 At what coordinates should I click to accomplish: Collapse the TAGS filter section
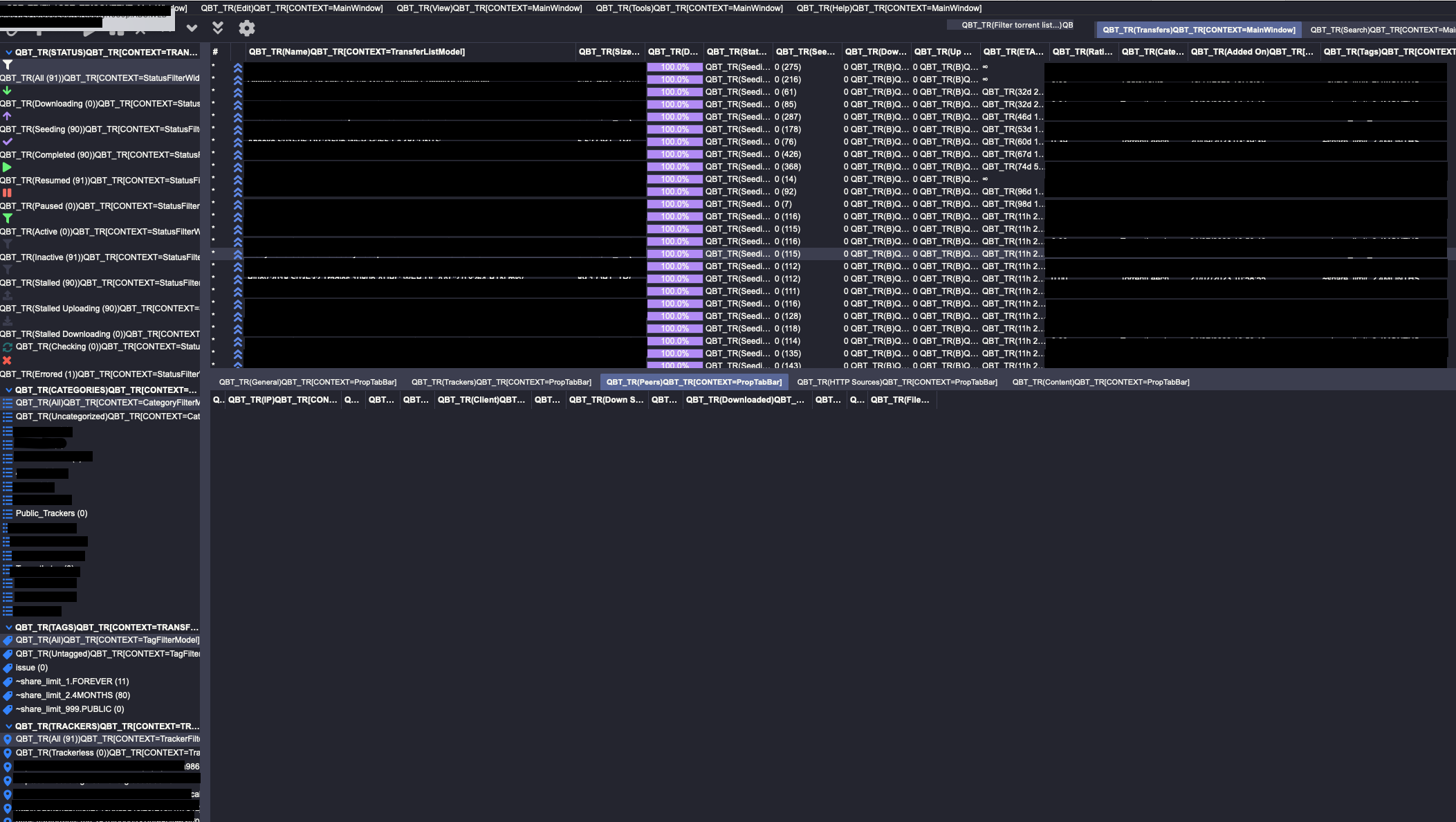click(8, 627)
